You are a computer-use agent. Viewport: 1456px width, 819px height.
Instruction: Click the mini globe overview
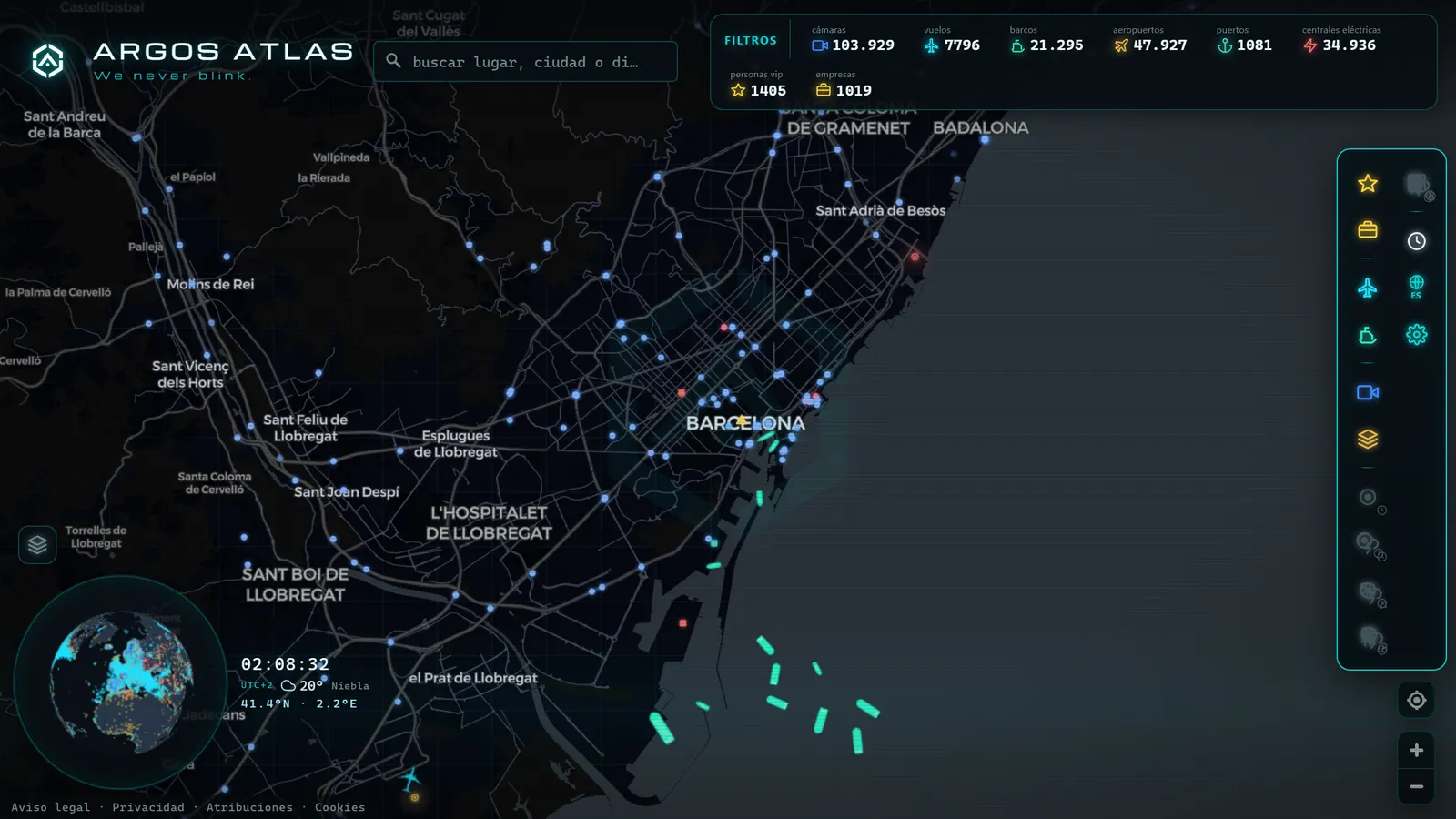120,682
